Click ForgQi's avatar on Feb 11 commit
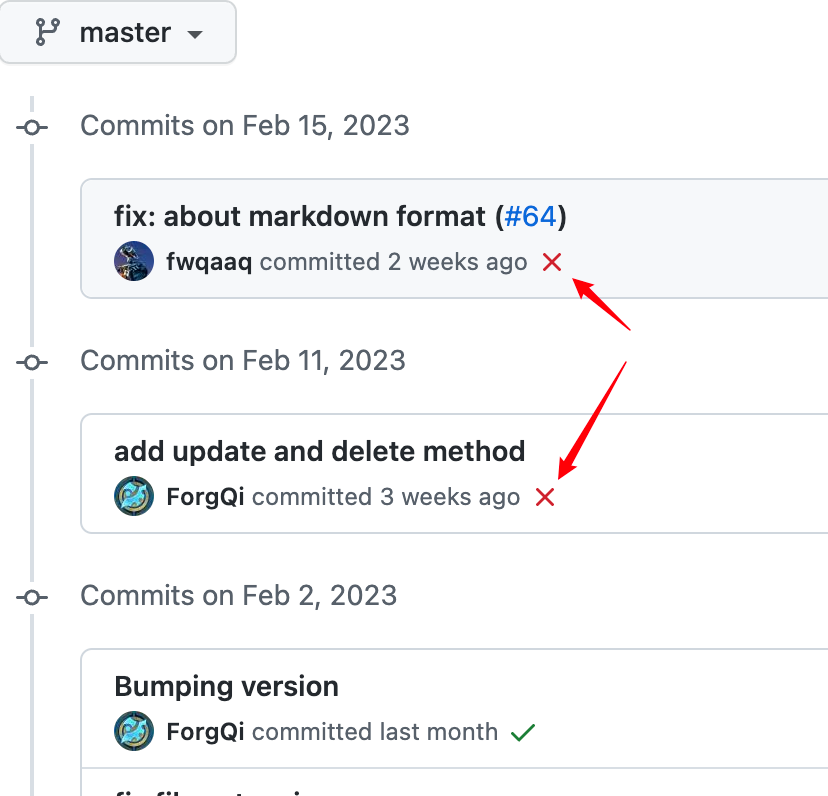 (134, 496)
